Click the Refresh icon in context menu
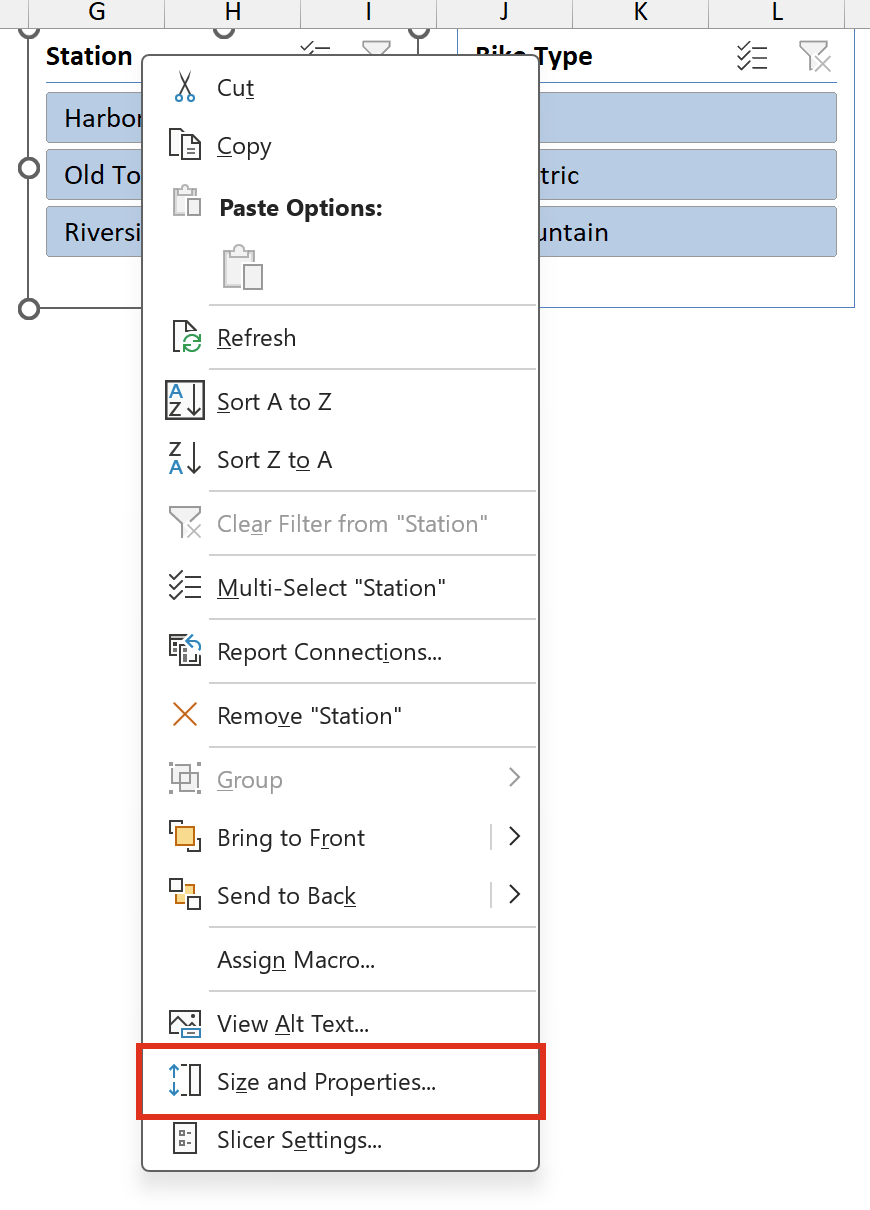This screenshot has width=870, height=1210. pyautogui.click(x=186, y=337)
